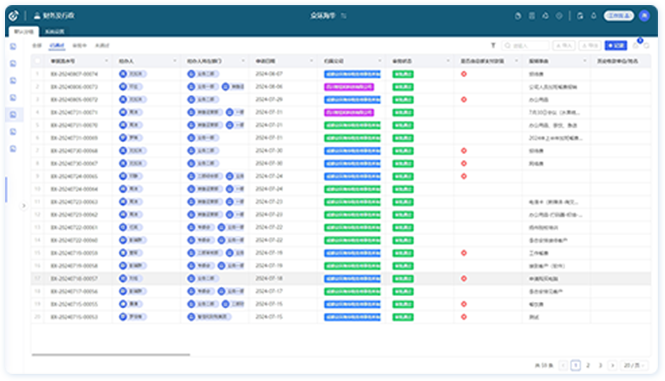
Task: Open record EX-20240722-00061
Action: [74, 227]
